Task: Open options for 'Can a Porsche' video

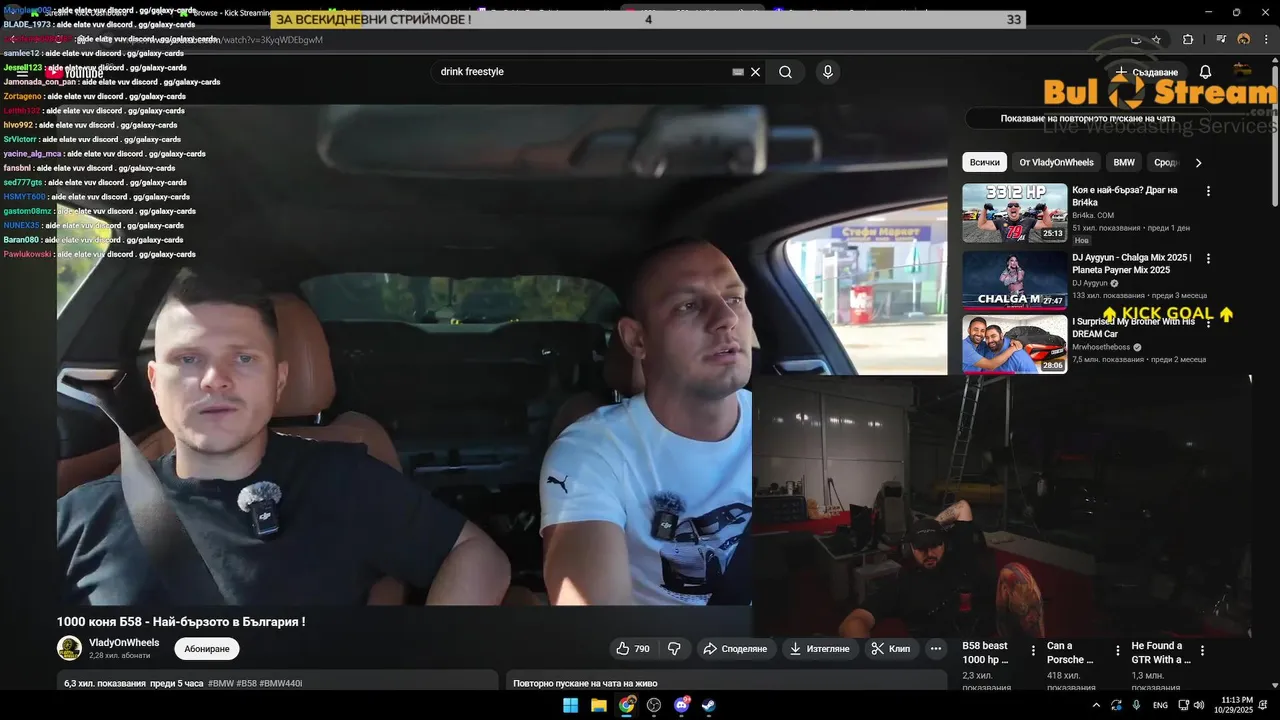Action: [1117, 650]
